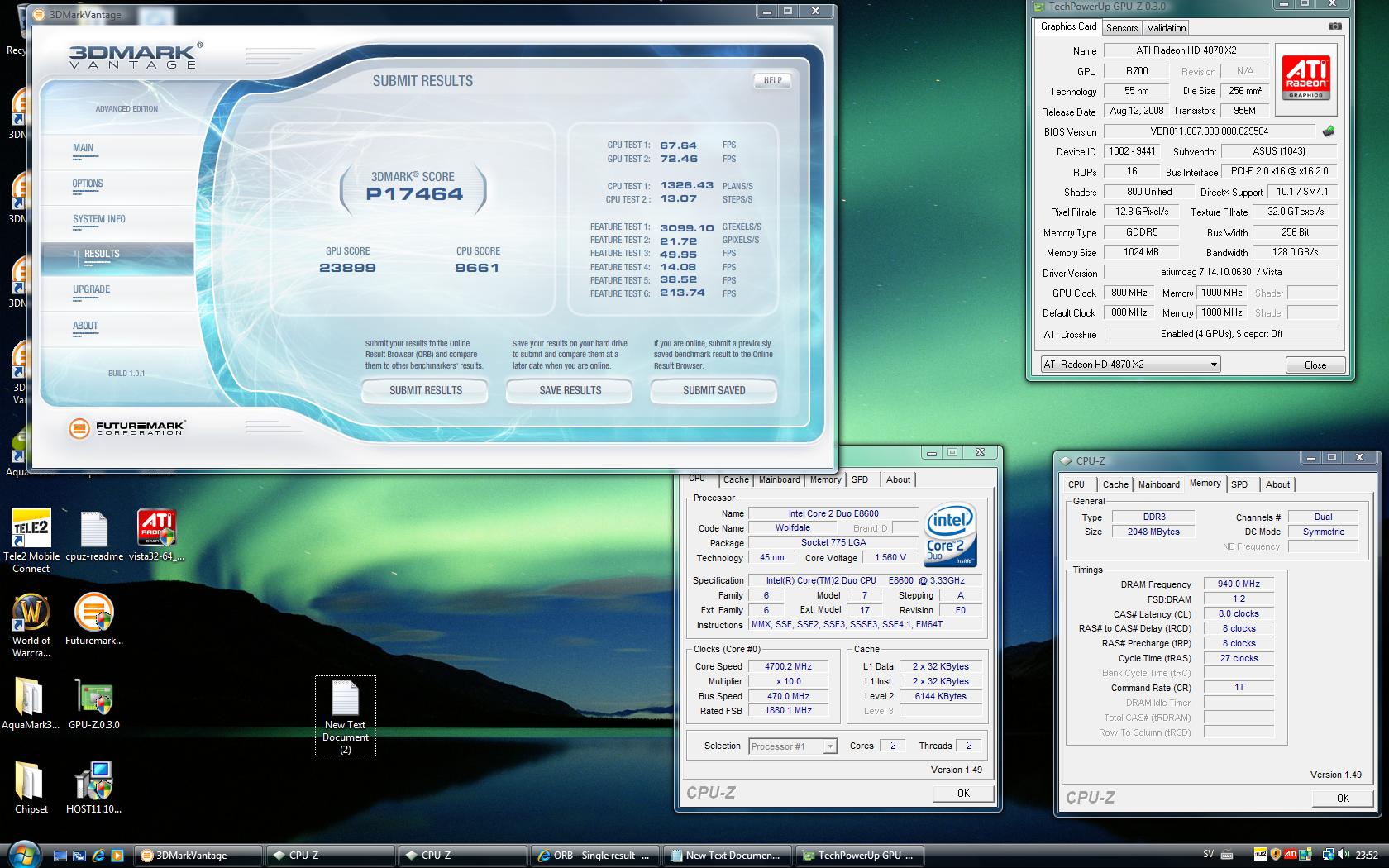The width and height of the screenshot is (1389, 868).
Task: Switch to ORB - Single result taskbar button
Action: coord(596,856)
